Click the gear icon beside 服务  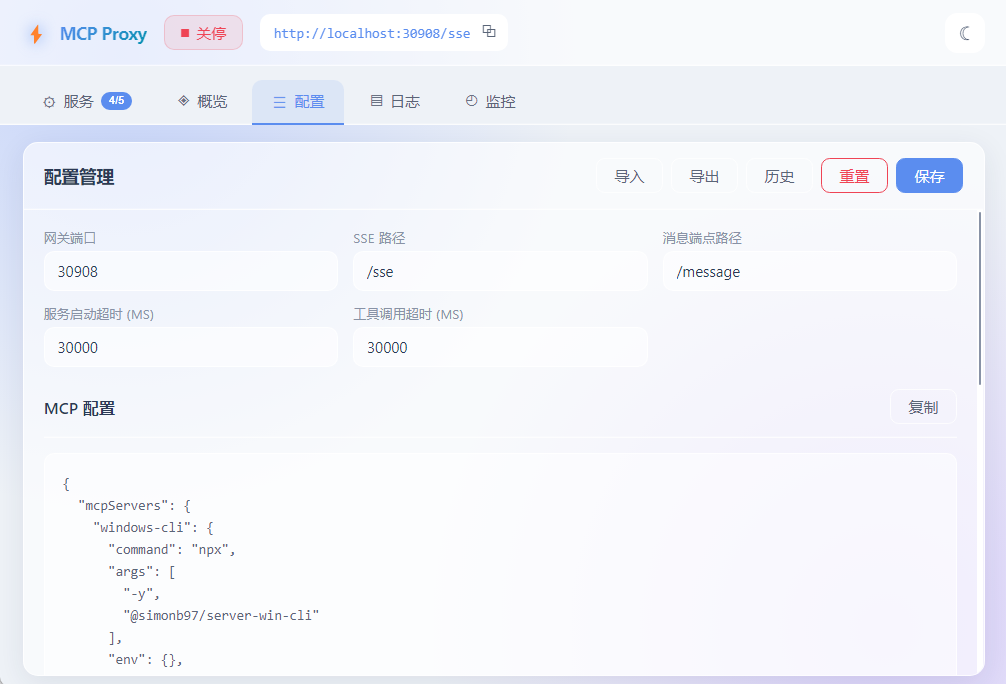tap(49, 102)
